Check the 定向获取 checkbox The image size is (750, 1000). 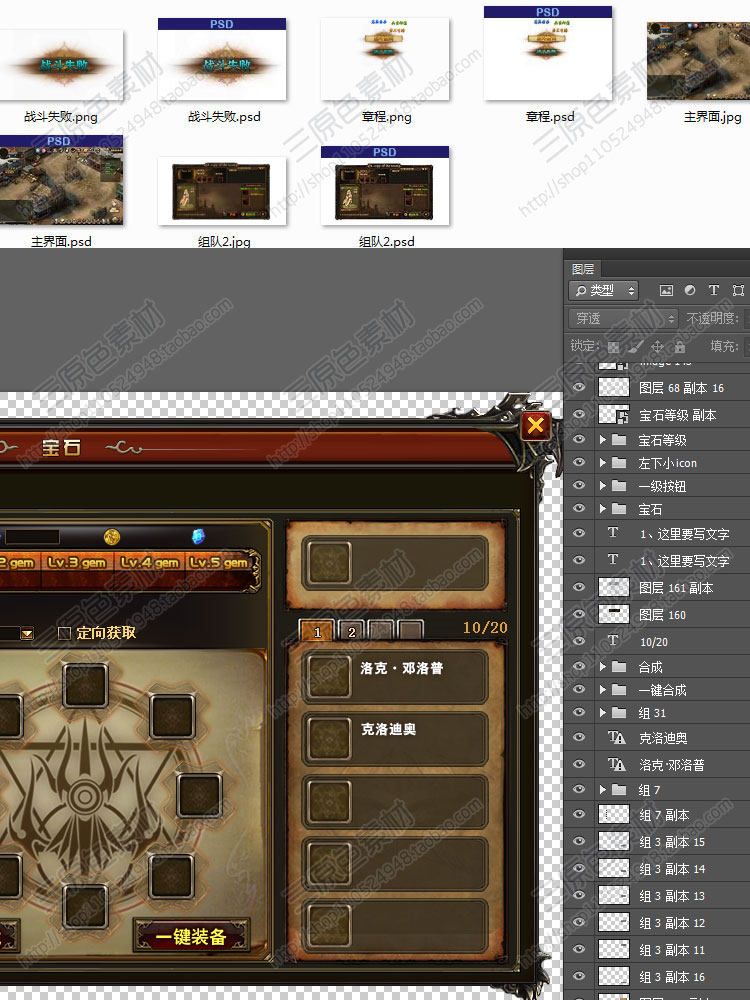click(64, 633)
